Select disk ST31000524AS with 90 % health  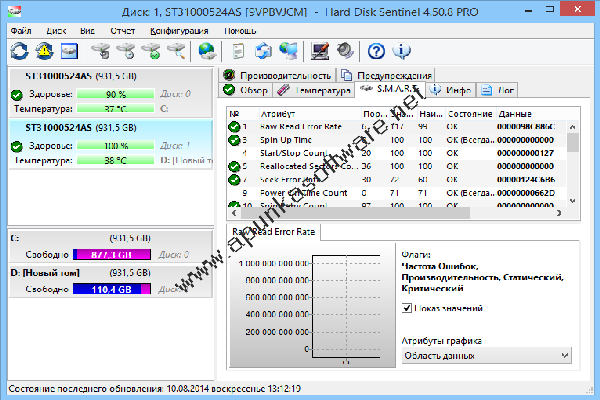111,93
